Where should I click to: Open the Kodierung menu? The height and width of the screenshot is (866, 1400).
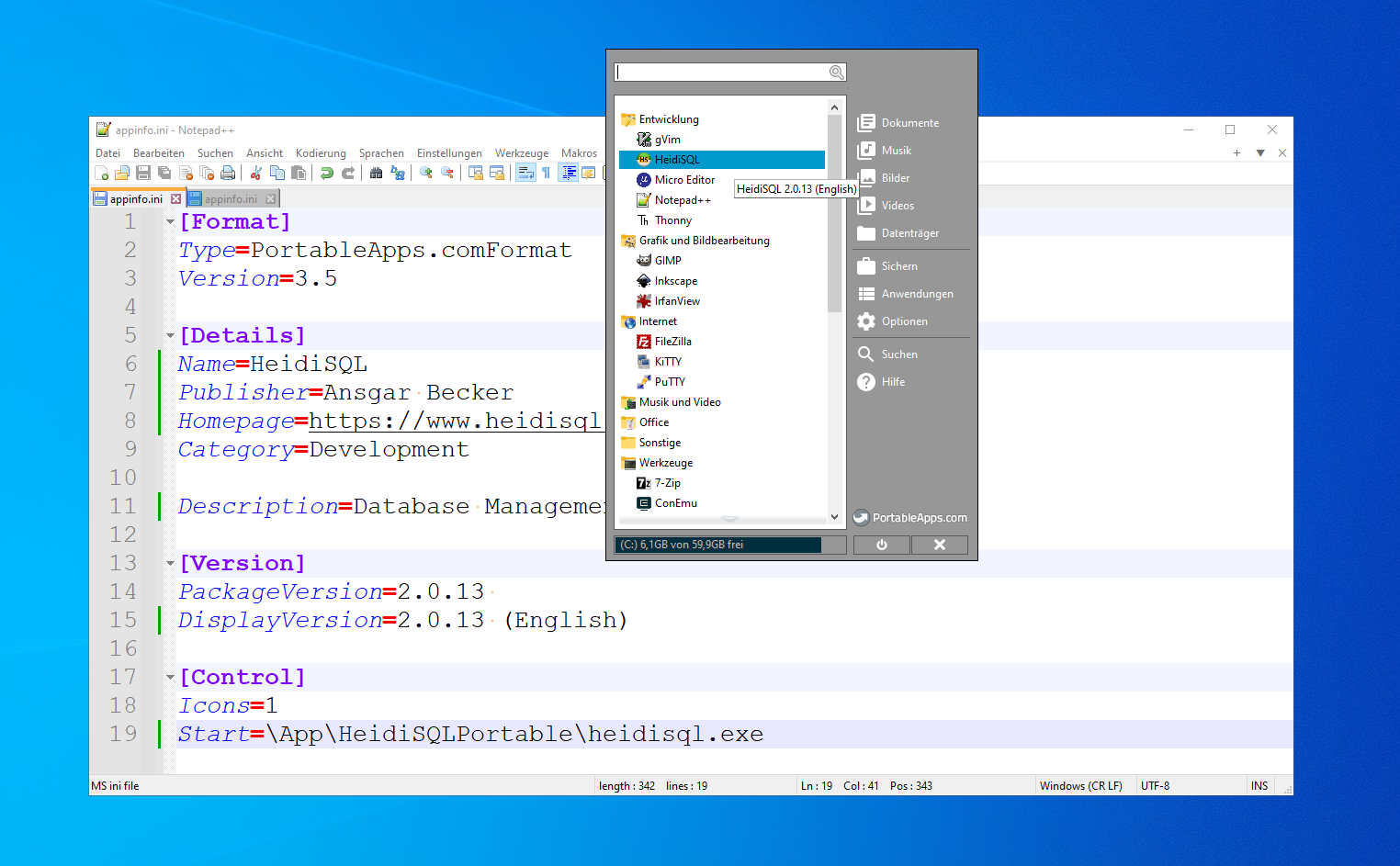(x=321, y=153)
